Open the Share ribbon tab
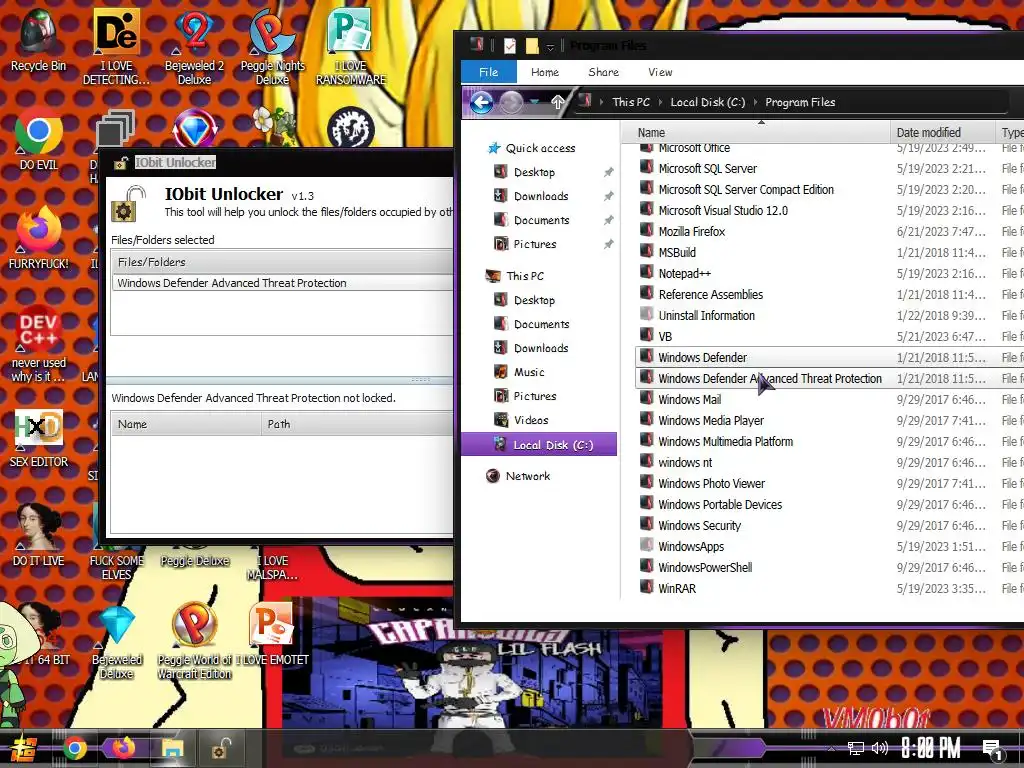The height and width of the screenshot is (768, 1024). pyautogui.click(x=603, y=72)
